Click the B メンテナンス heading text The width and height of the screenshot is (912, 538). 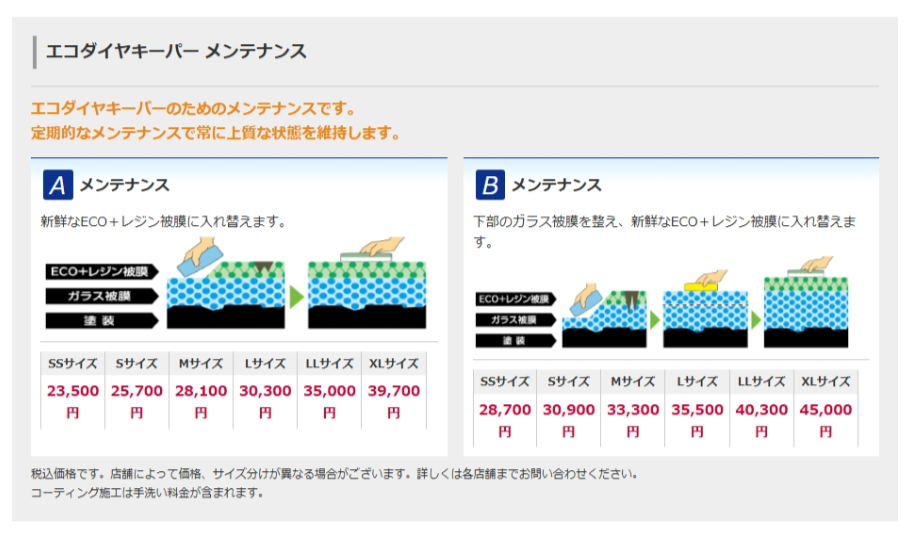[556, 185]
